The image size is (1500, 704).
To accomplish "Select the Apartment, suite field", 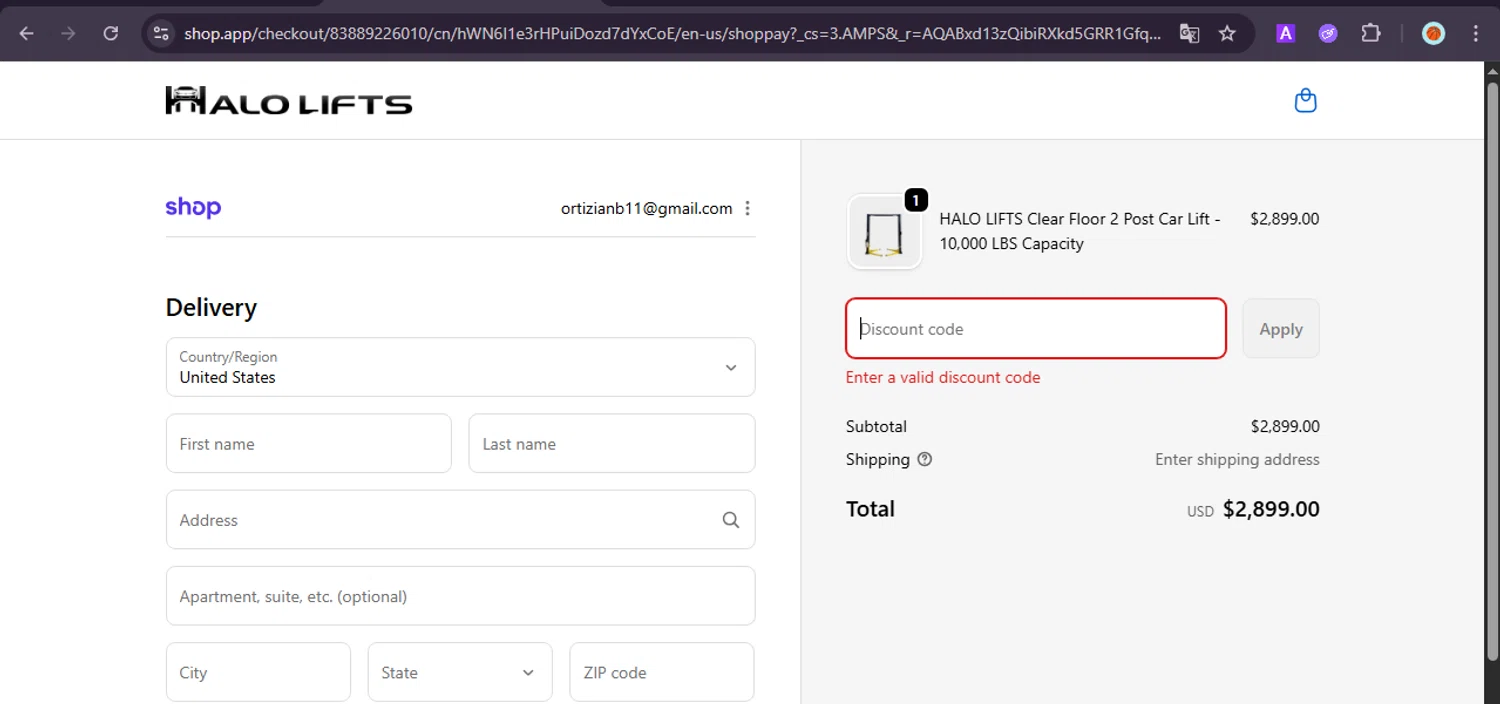I will point(460,596).
